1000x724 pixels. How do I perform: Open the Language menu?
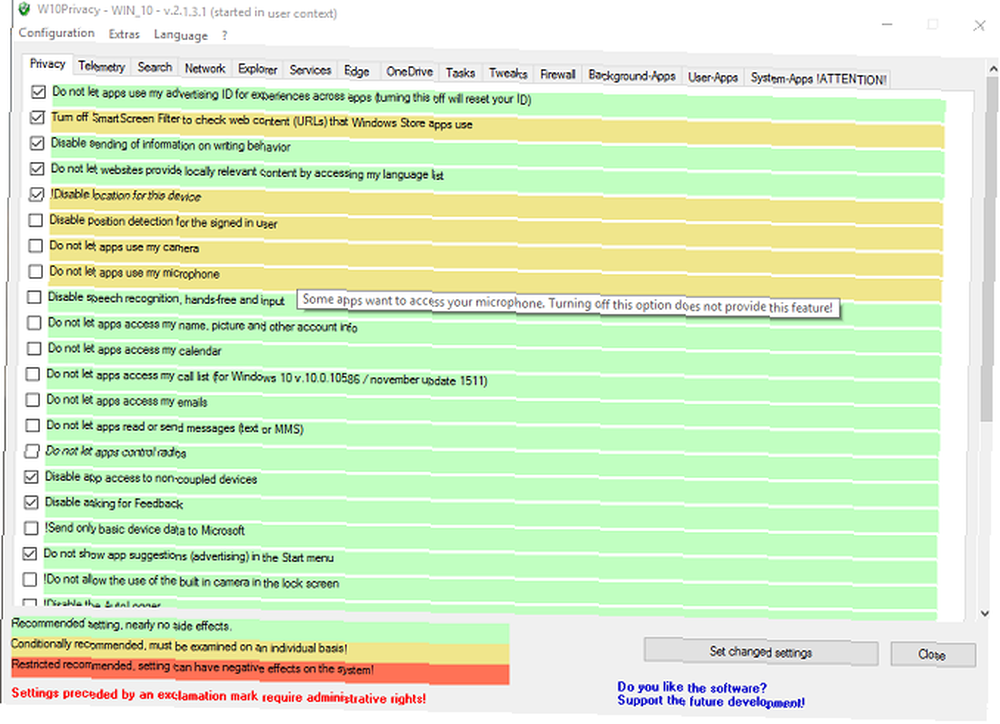180,35
